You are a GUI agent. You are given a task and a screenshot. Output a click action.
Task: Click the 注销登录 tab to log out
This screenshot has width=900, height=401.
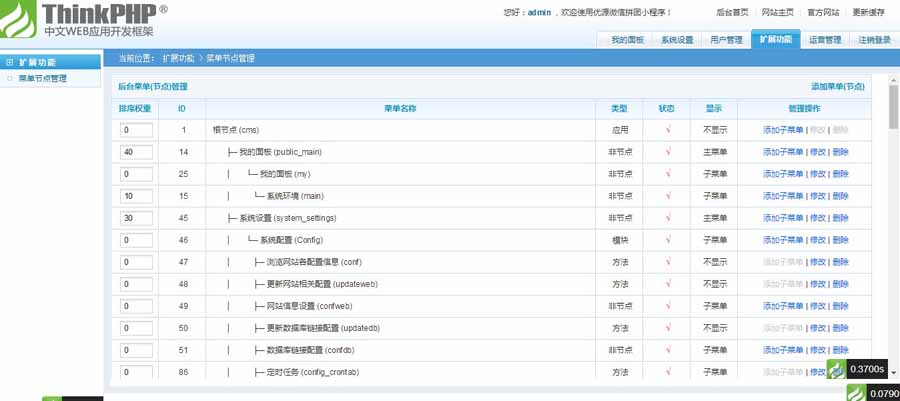(x=874, y=40)
